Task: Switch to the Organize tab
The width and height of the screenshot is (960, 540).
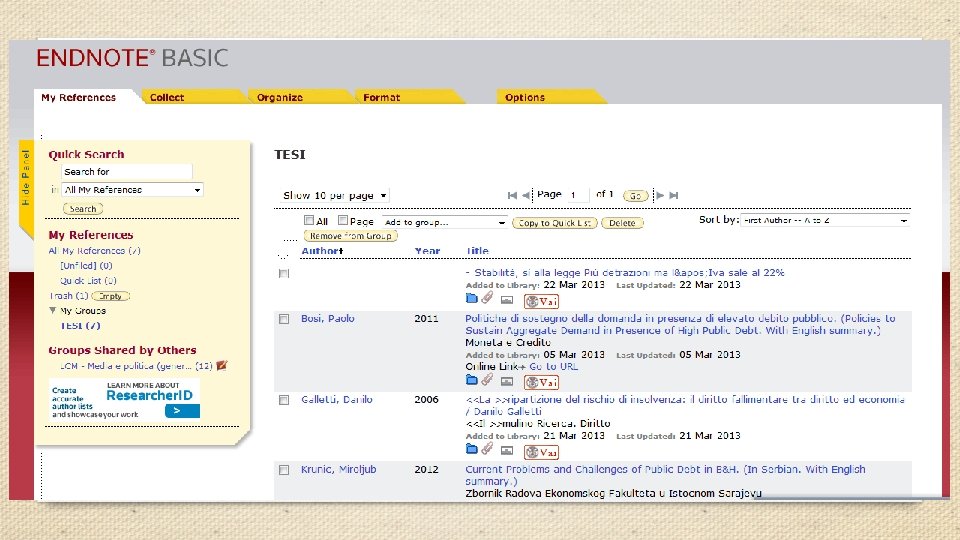Action: pos(280,97)
